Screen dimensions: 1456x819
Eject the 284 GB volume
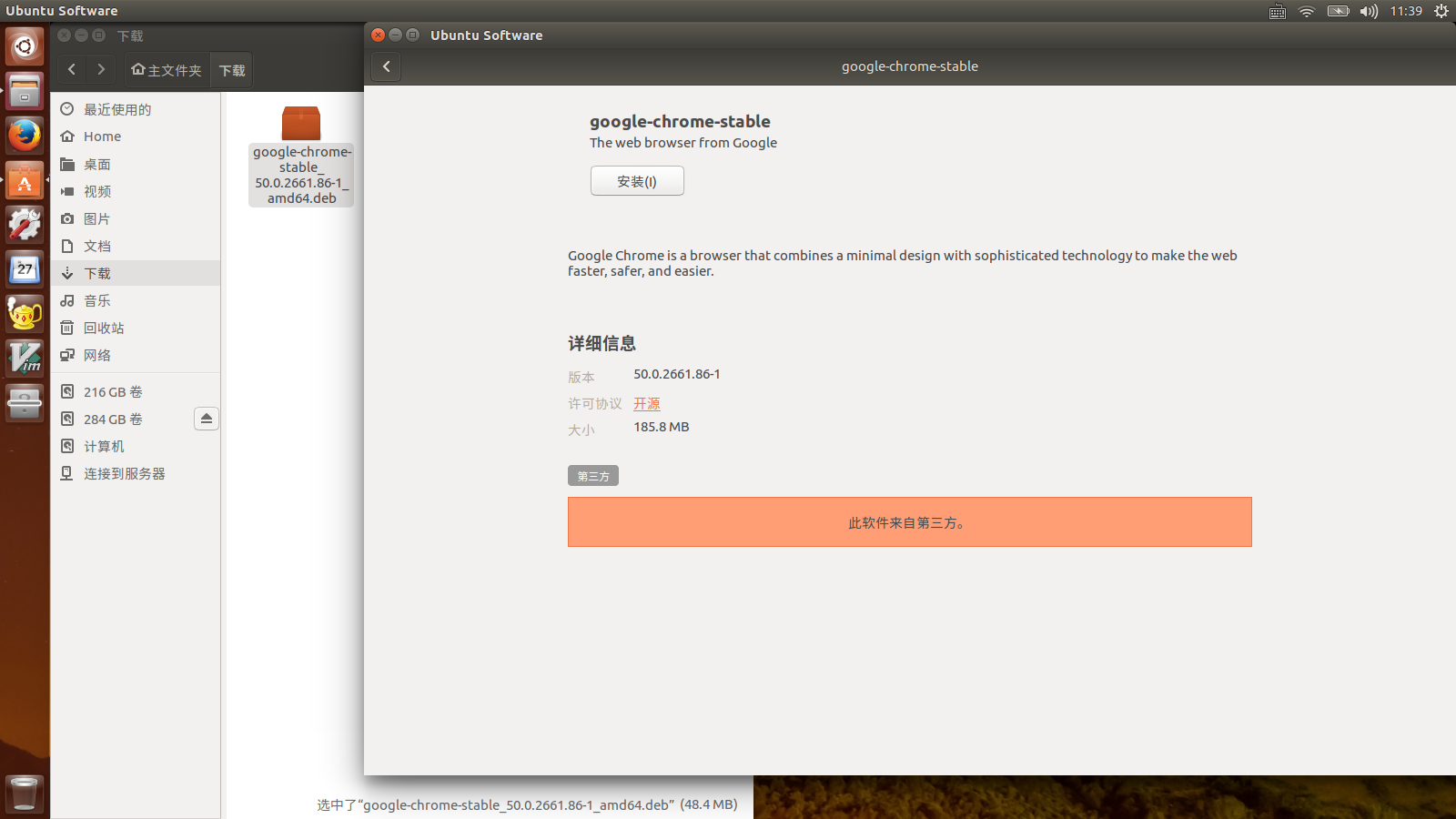207,419
